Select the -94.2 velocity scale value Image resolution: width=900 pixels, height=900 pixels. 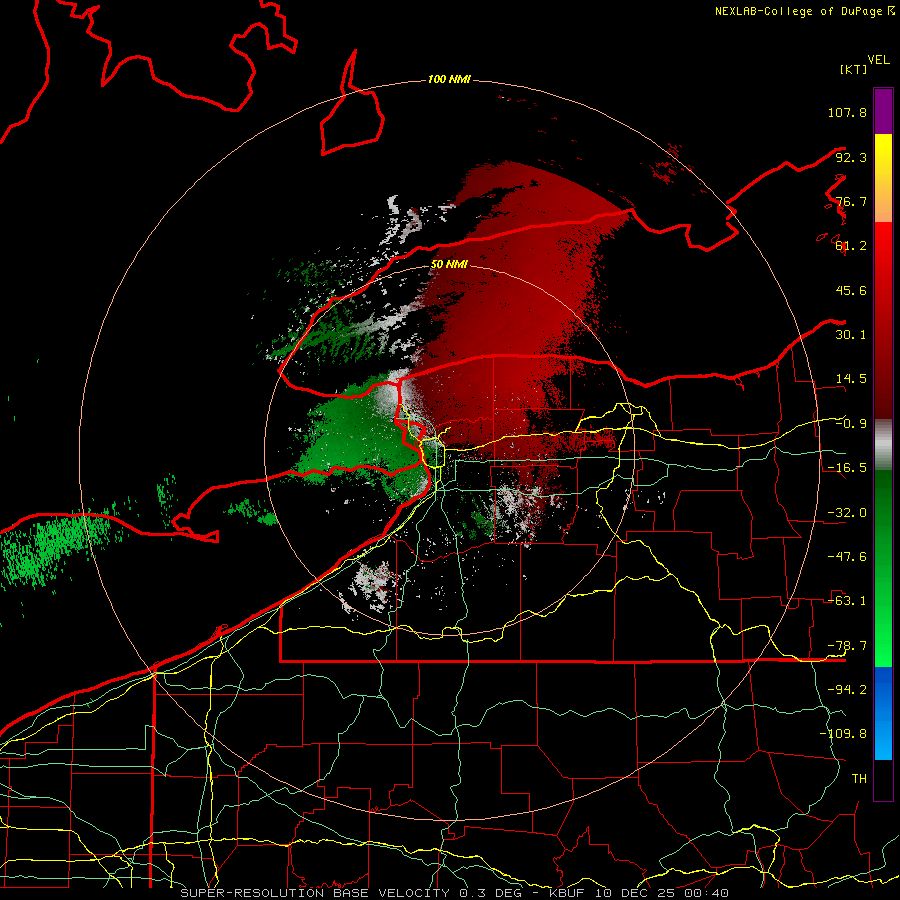(x=847, y=690)
